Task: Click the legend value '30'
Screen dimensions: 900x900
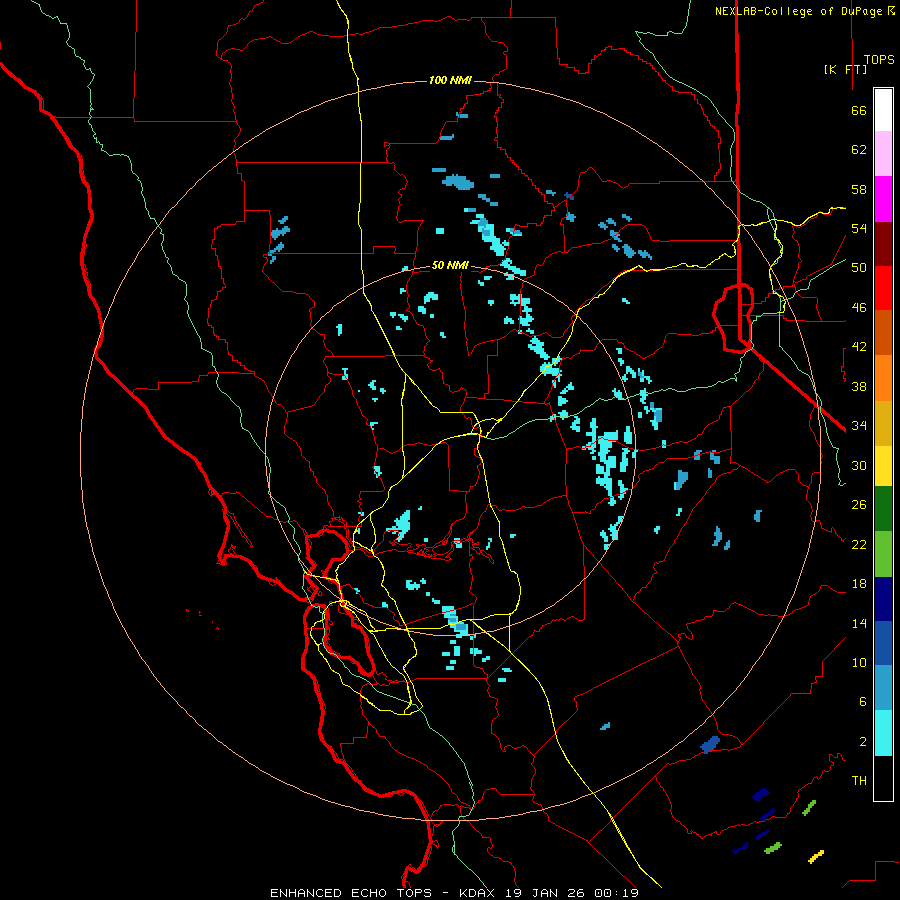Action: [859, 465]
